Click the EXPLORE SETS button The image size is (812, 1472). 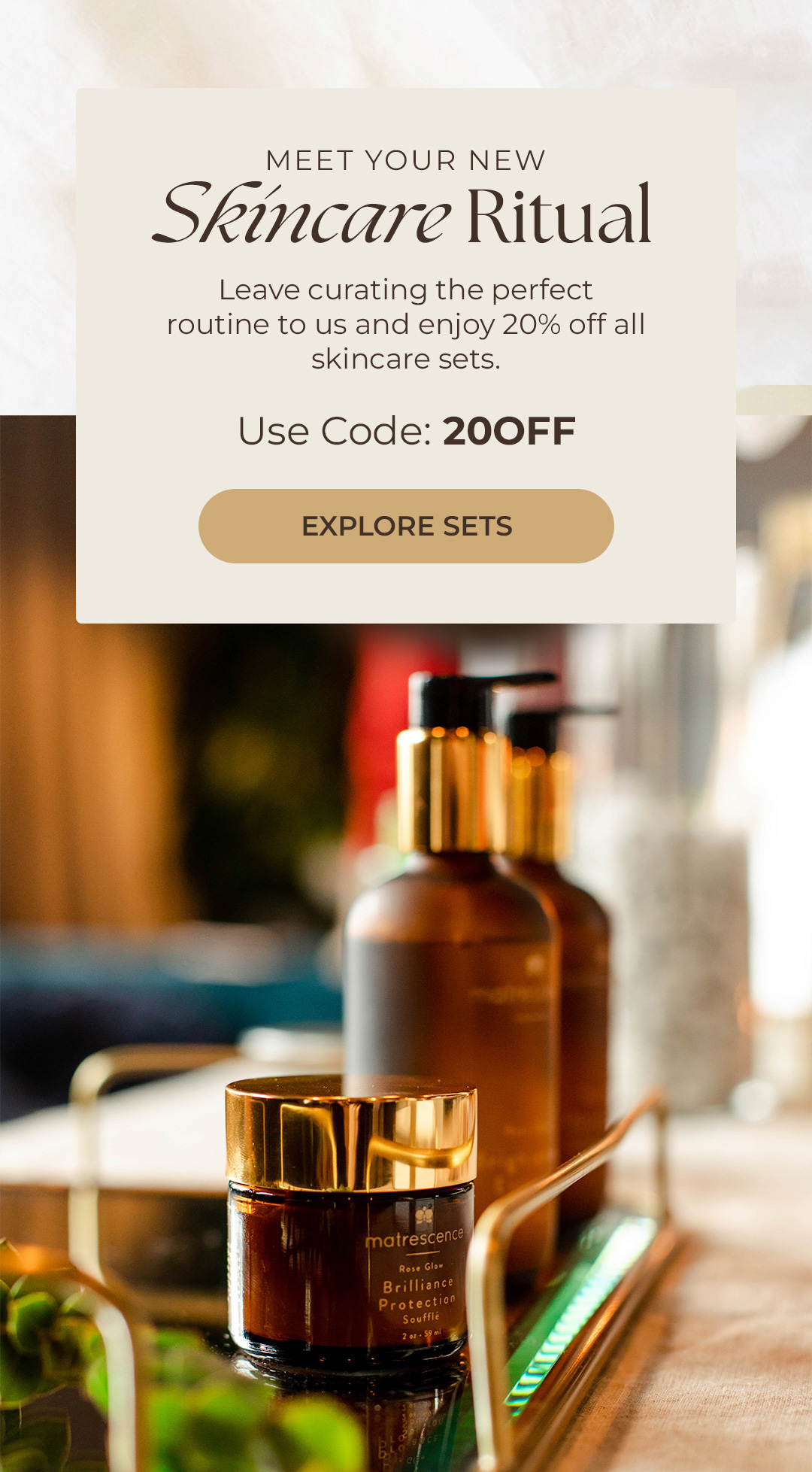click(406, 526)
